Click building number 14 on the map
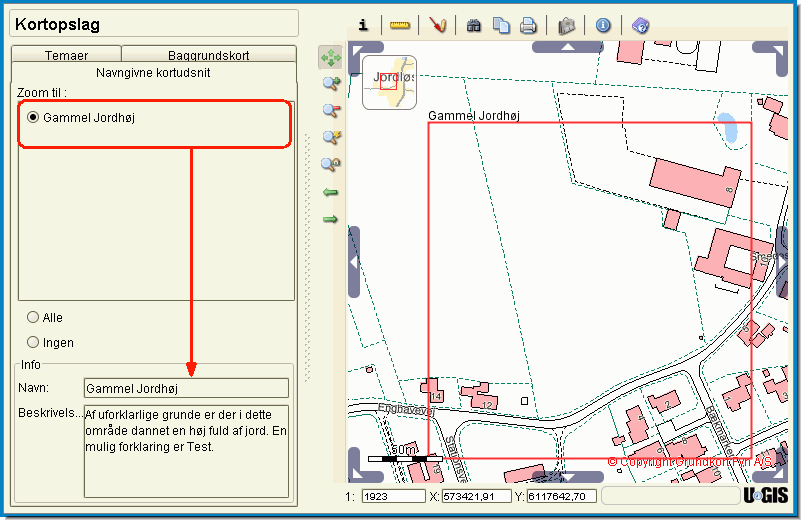 pyautogui.click(x=436, y=396)
